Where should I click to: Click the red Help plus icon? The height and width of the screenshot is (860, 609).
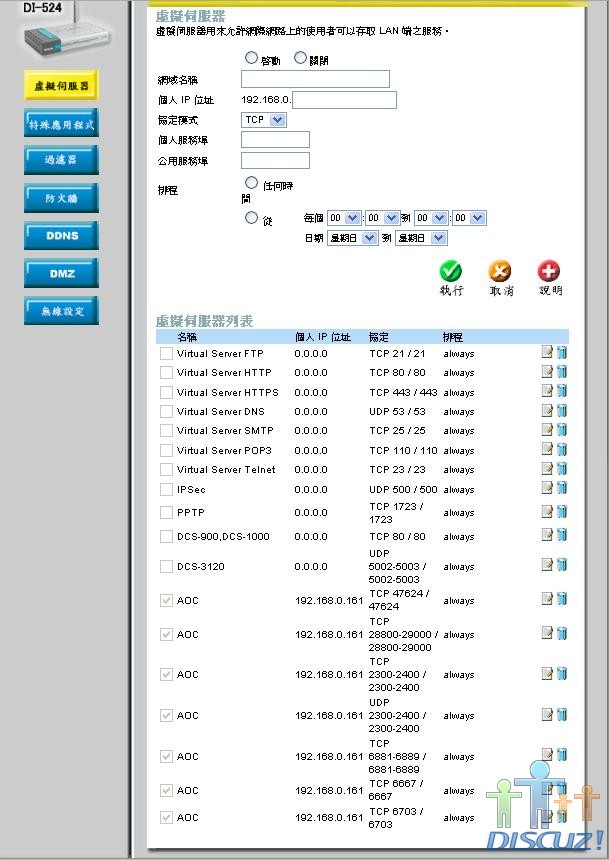(549, 270)
